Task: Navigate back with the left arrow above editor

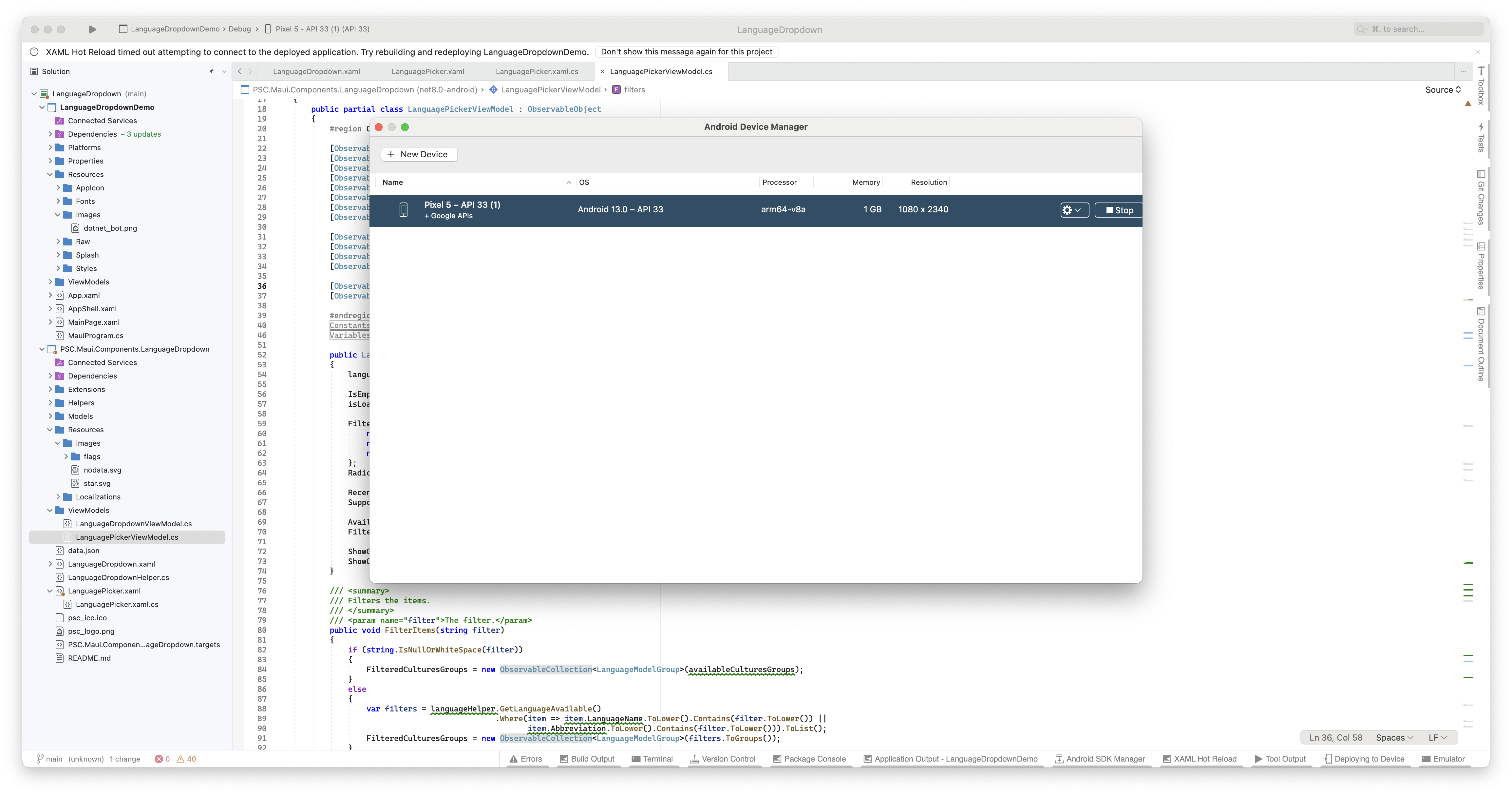Action: coord(239,71)
